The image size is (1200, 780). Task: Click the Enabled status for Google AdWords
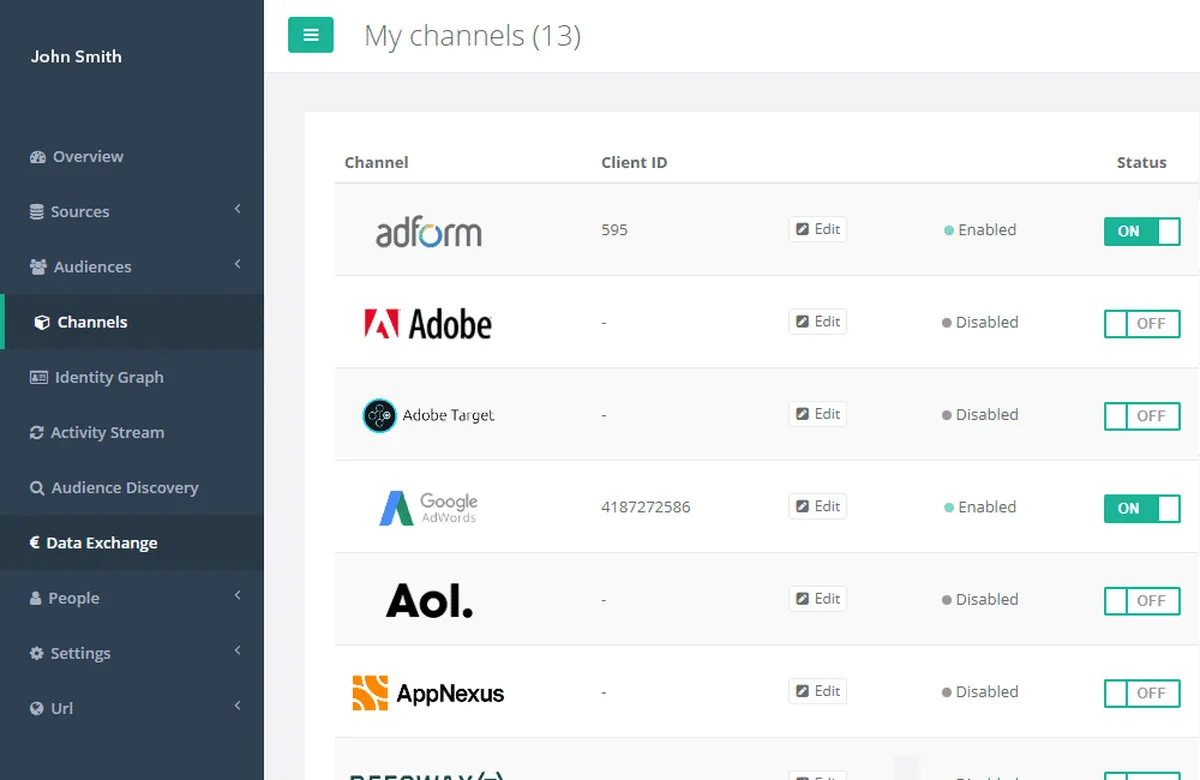click(x=980, y=507)
